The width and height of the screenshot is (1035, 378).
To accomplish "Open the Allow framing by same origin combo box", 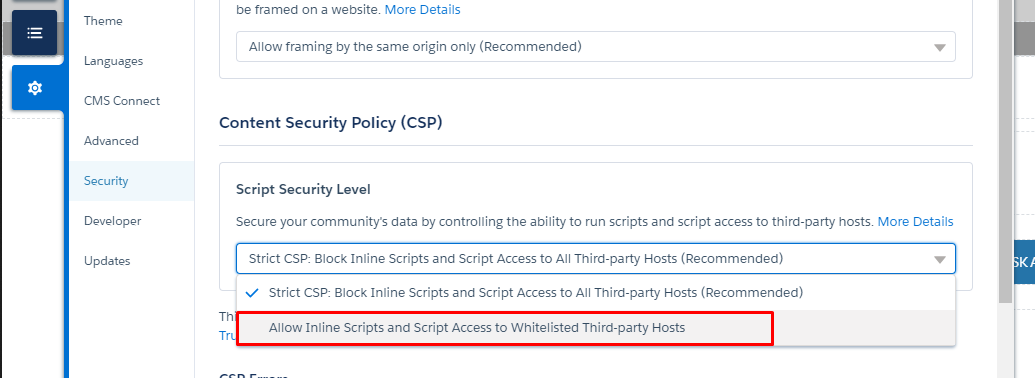I will (595, 47).
